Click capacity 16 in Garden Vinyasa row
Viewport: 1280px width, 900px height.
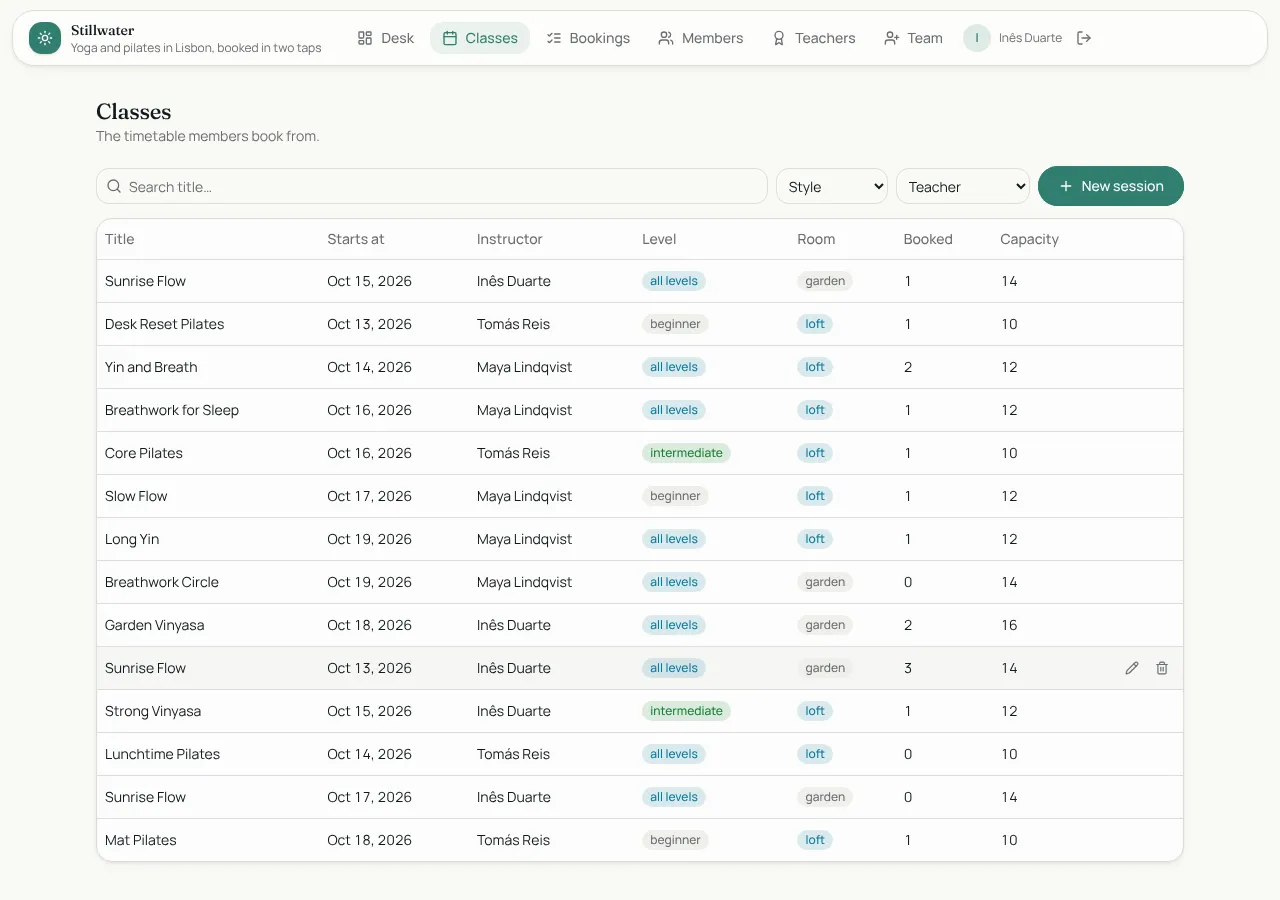[x=1009, y=625]
